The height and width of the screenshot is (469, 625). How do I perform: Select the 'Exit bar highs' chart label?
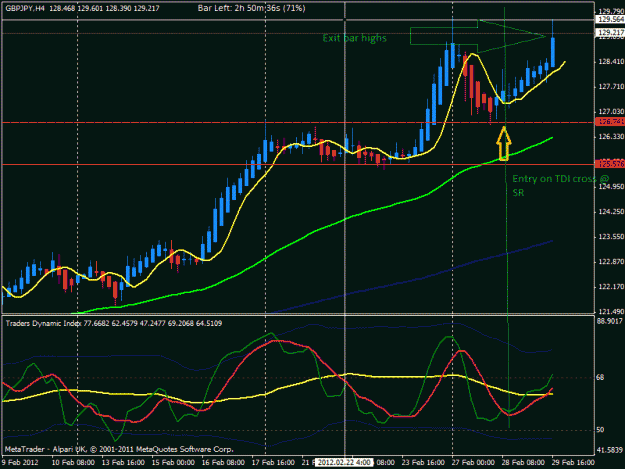354,38
